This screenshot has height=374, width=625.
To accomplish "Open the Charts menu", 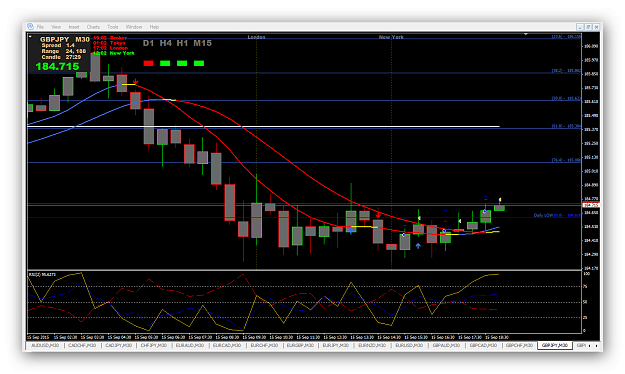I will pyautogui.click(x=93, y=27).
